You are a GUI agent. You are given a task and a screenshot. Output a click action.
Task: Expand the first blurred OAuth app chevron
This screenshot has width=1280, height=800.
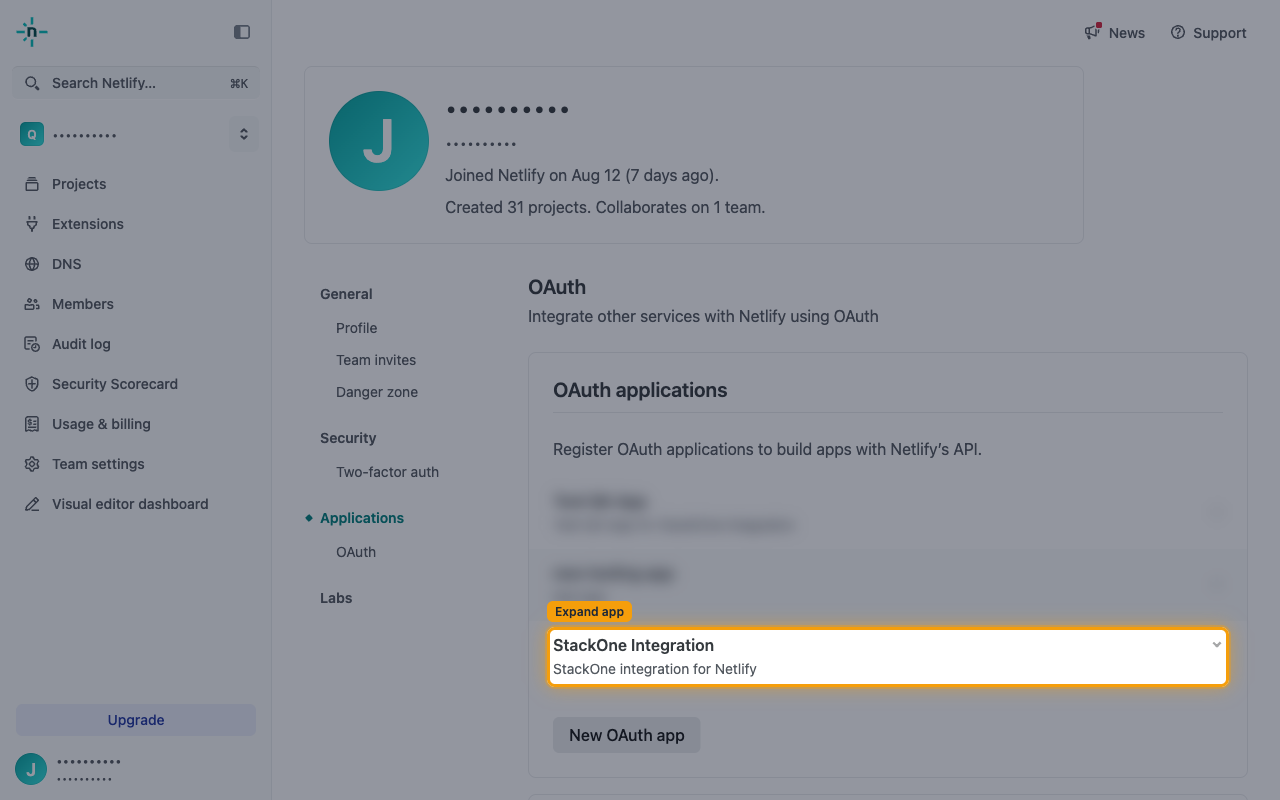[1217, 513]
